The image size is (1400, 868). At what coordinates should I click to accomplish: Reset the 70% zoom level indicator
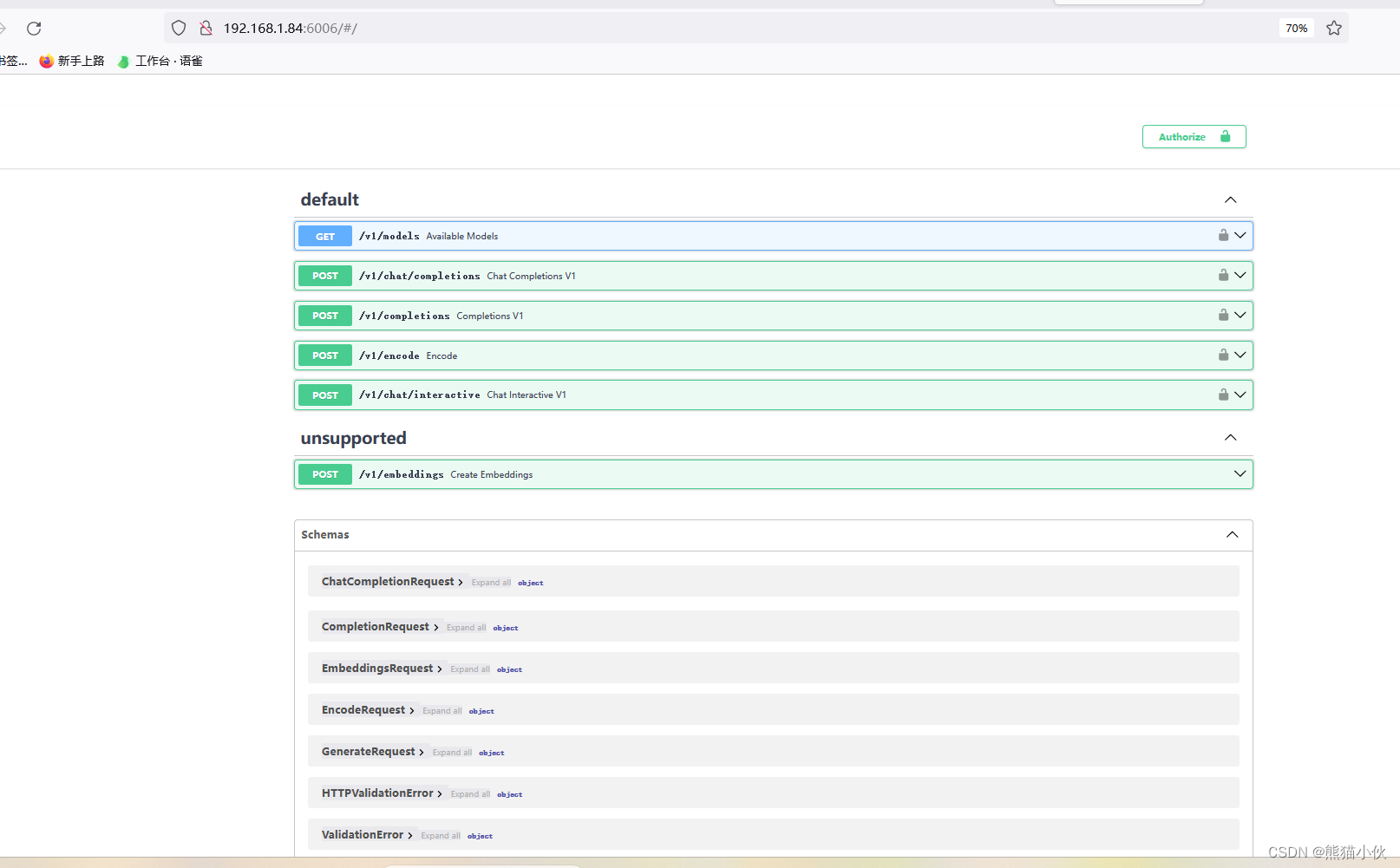pos(1296,29)
